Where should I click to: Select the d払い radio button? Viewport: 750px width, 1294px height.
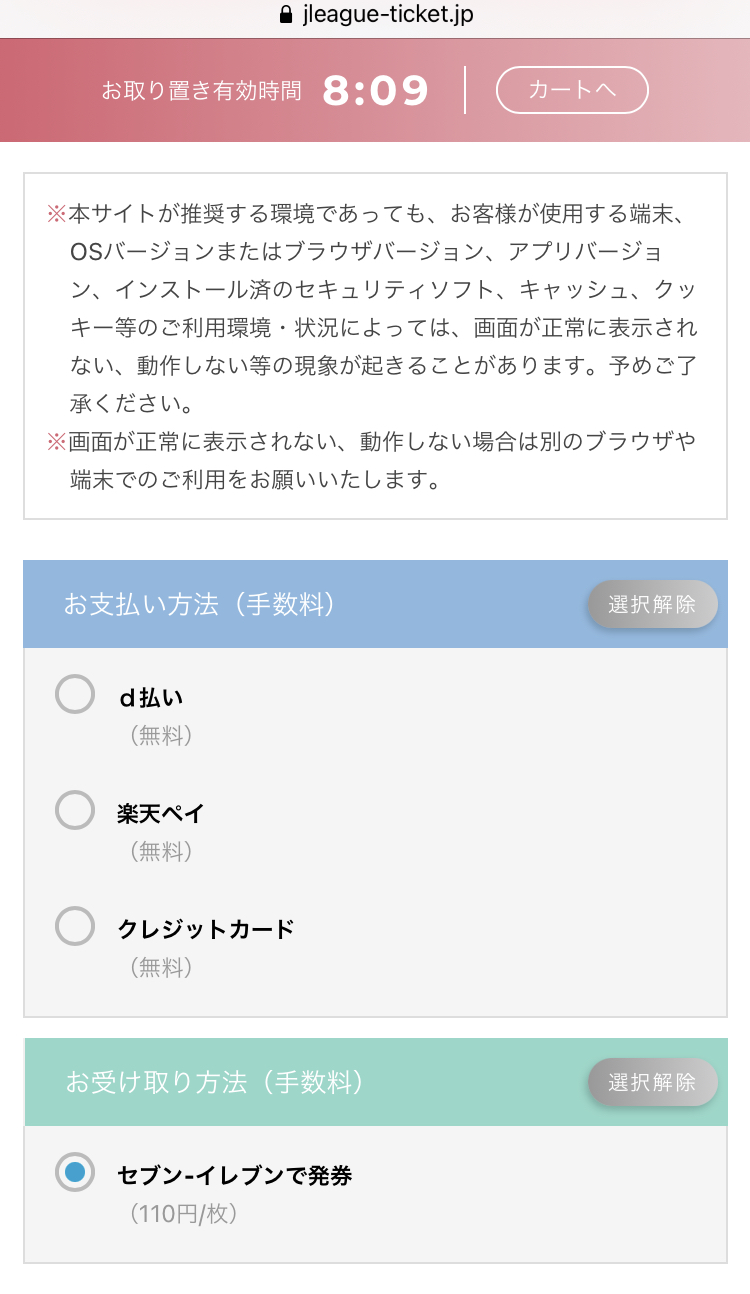(75, 695)
